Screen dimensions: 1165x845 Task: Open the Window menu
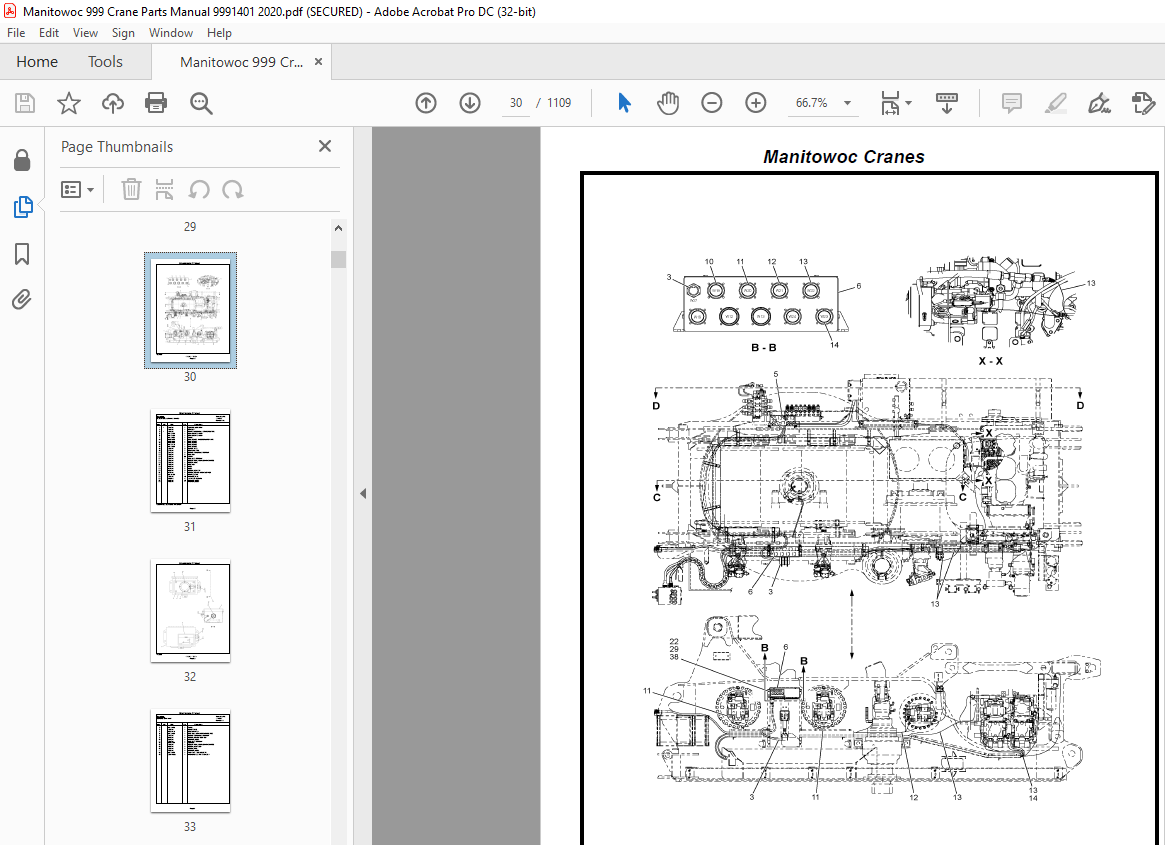coord(171,33)
